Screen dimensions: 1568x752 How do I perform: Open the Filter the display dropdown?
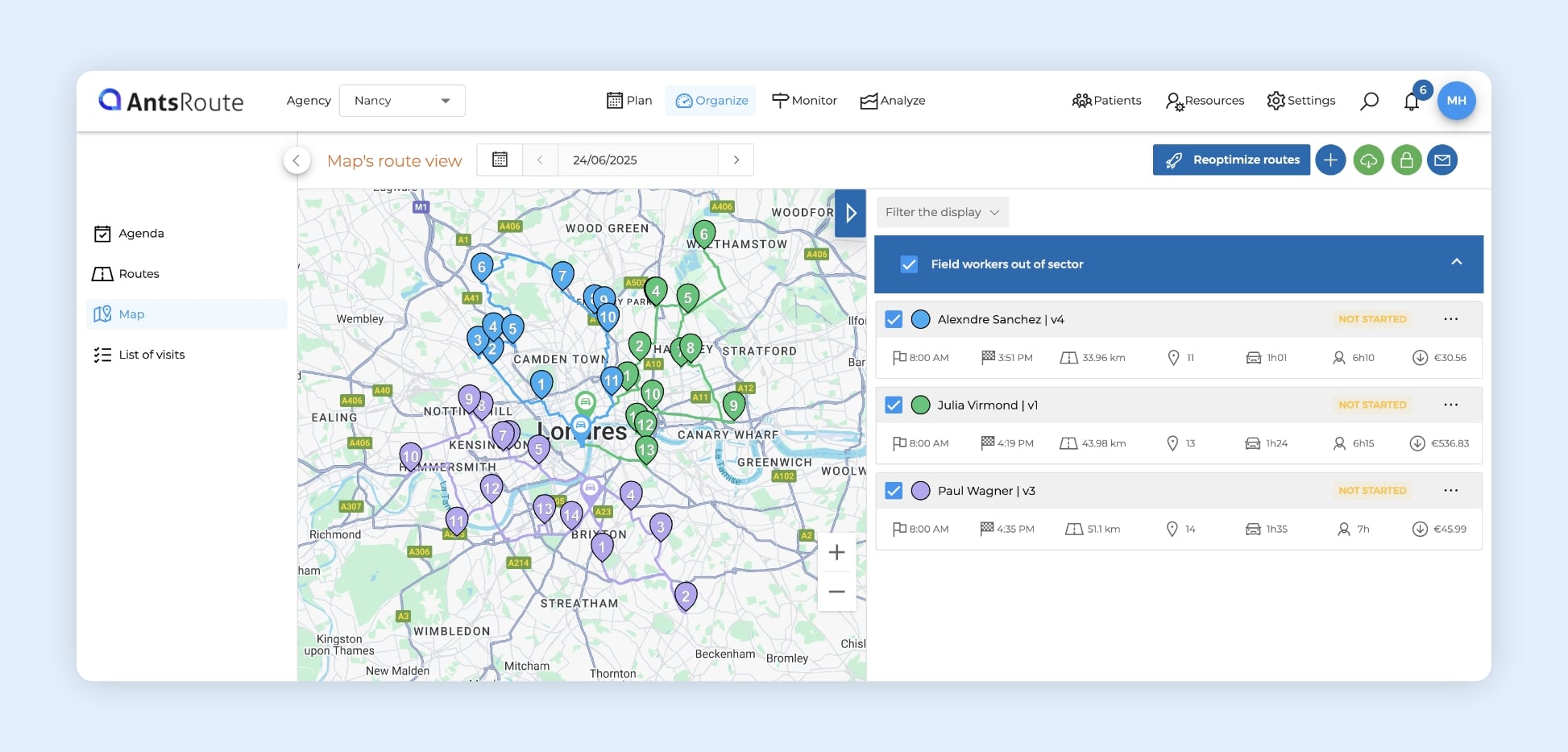point(942,212)
